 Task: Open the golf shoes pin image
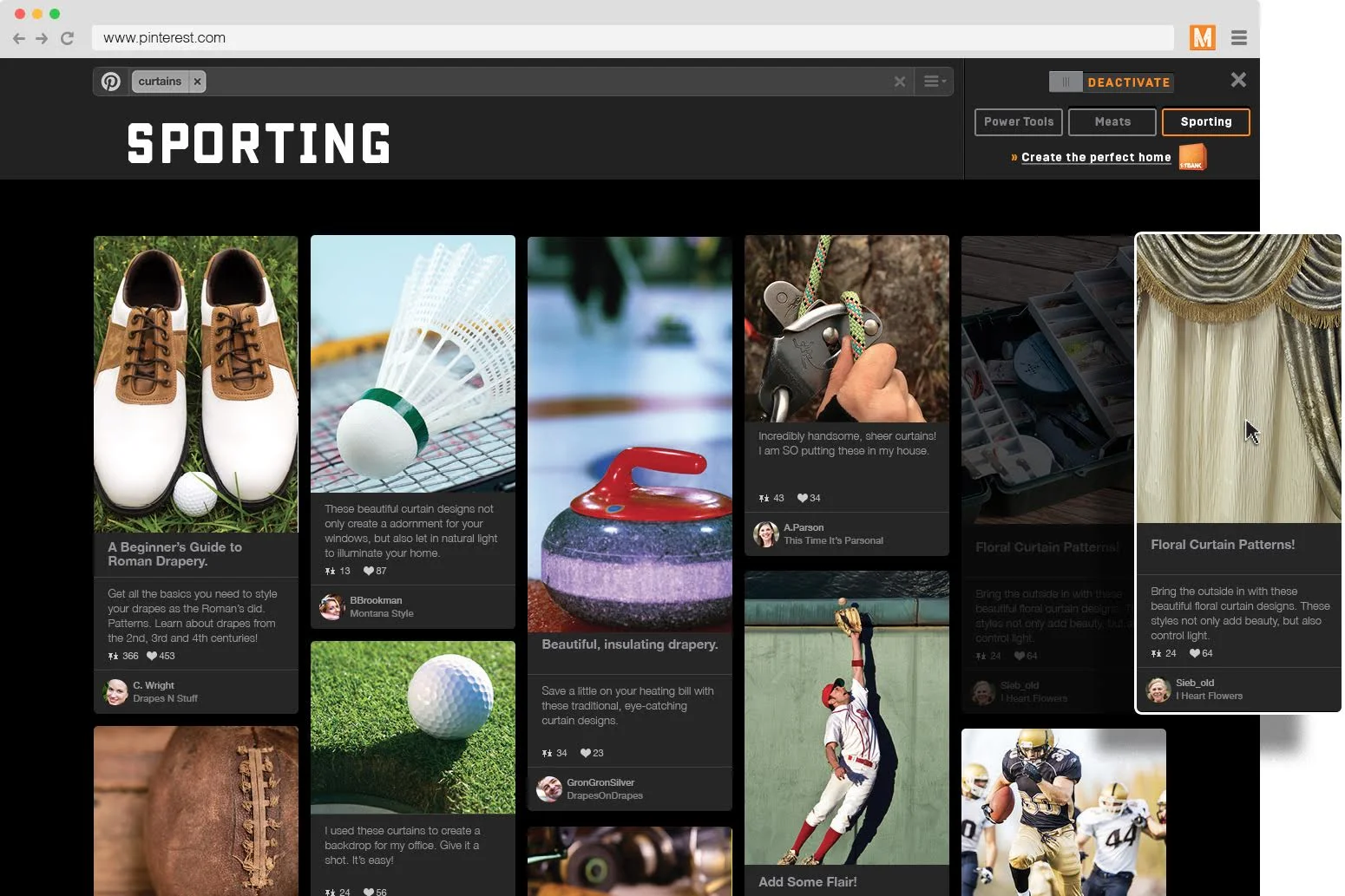[x=196, y=384]
